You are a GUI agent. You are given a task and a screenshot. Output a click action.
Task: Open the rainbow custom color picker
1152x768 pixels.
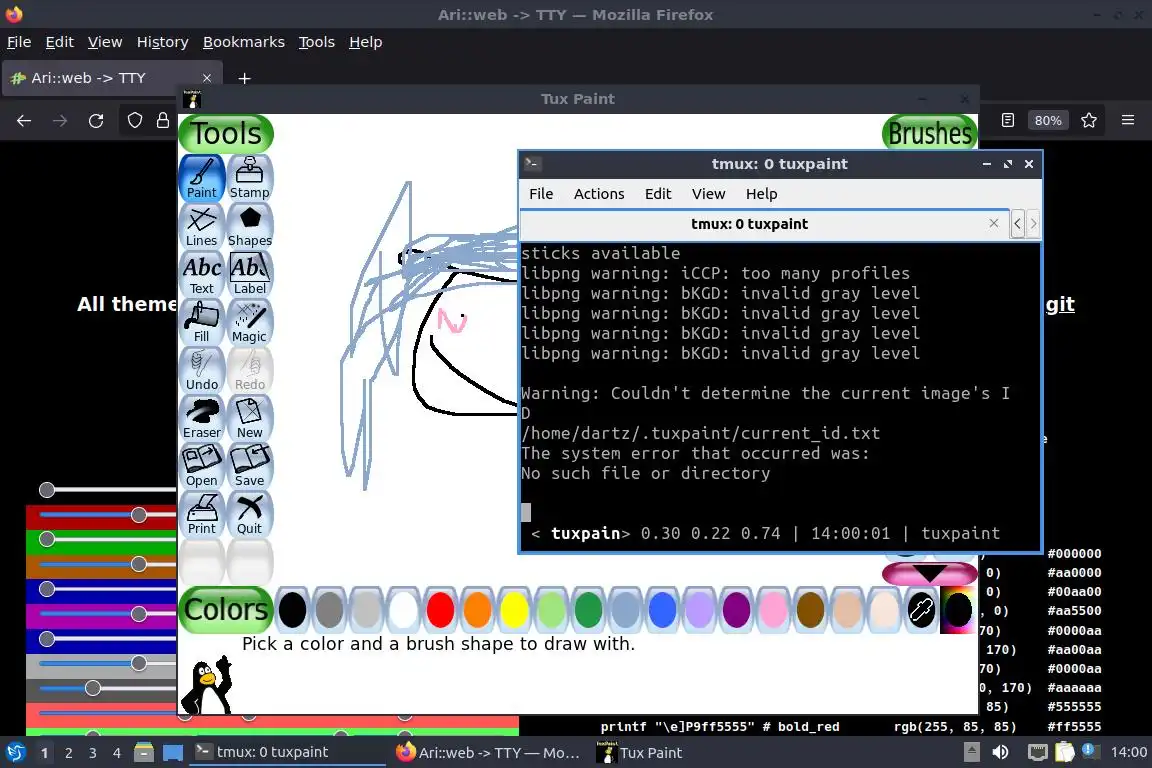click(x=958, y=610)
